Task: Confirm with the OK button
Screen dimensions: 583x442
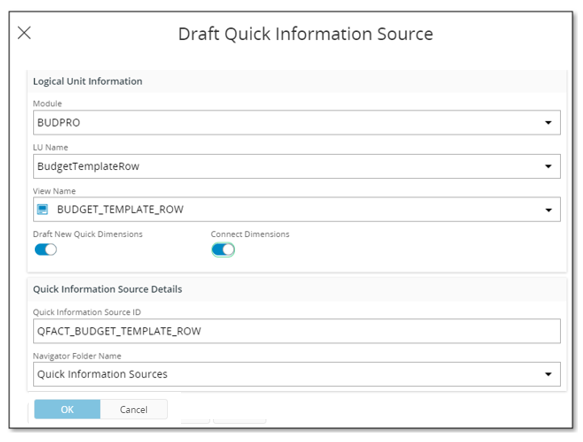Action: point(67,409)
